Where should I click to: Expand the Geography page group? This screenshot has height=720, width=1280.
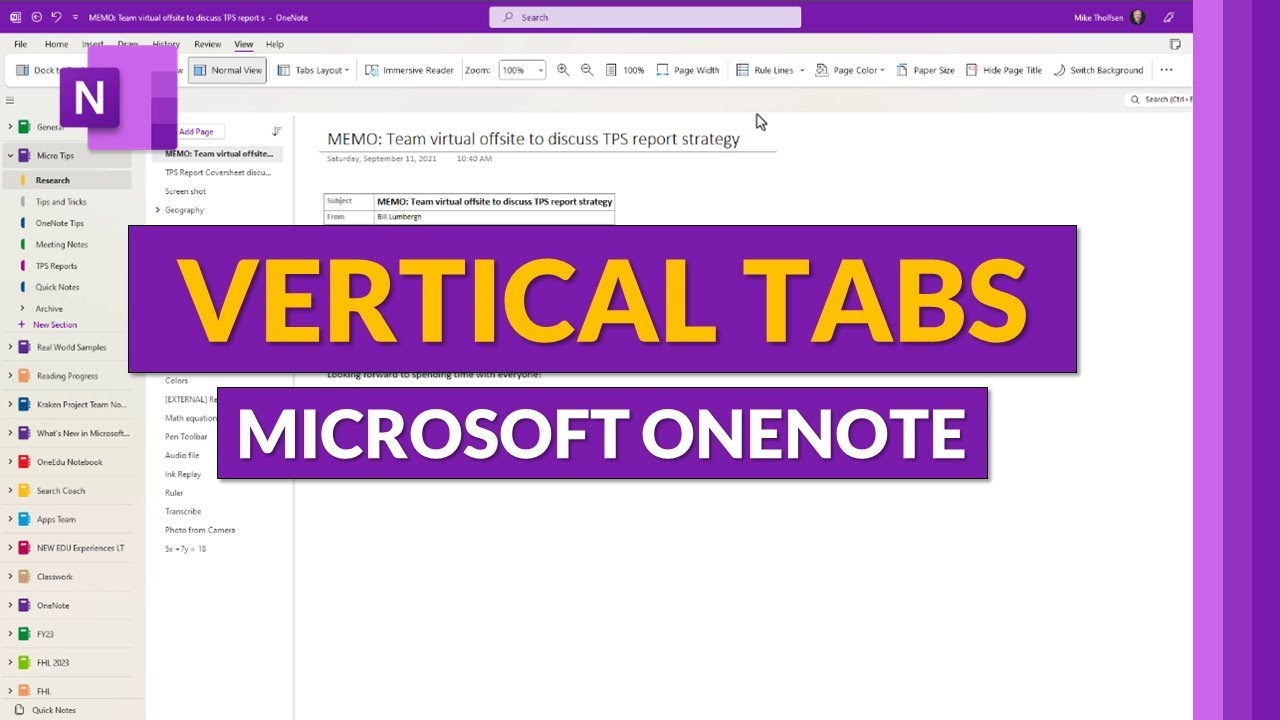pyautogui.click(x=157, y=210)
